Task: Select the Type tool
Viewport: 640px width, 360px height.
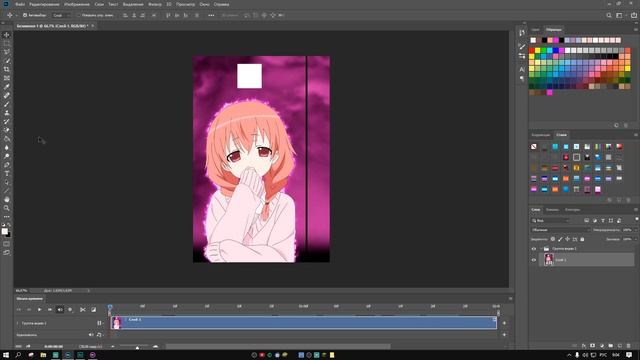Action: [x=7, y=173]
